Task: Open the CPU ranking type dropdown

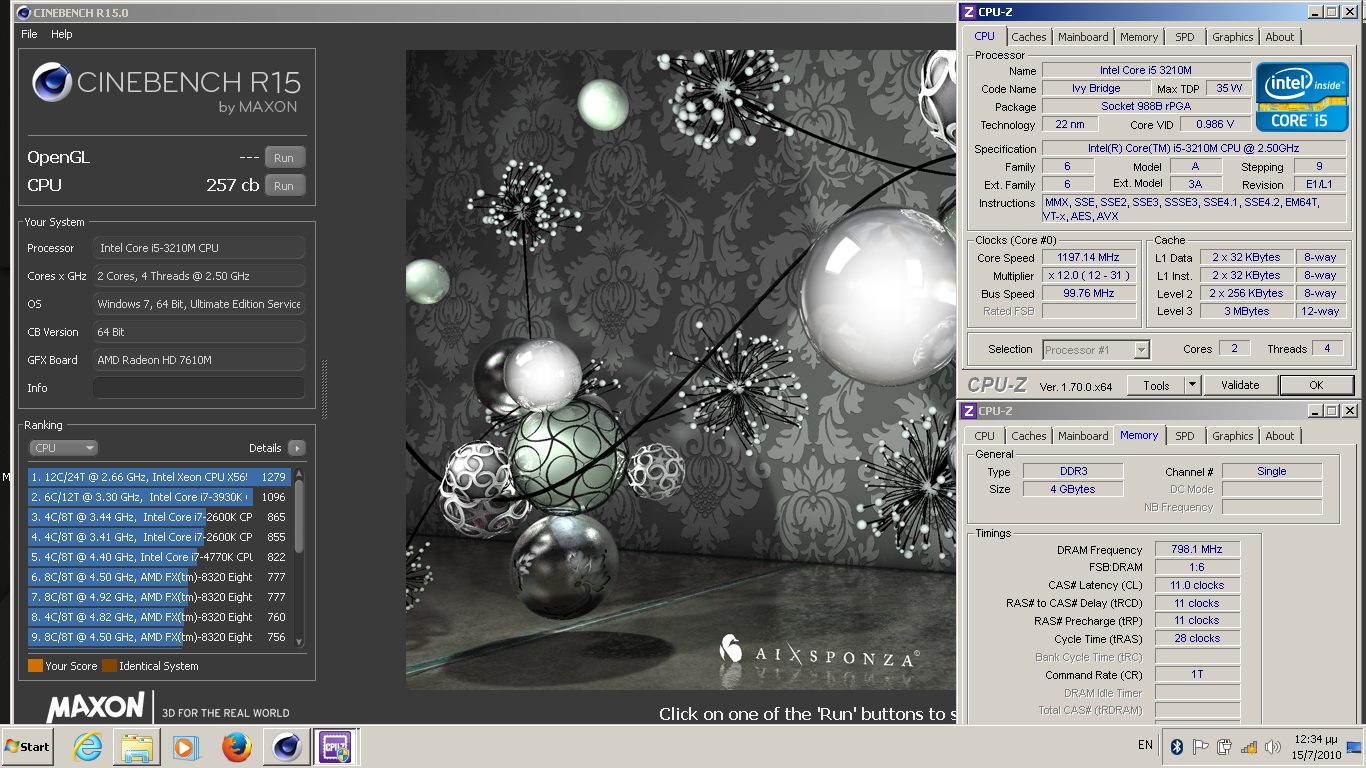Action: (63, 448)
